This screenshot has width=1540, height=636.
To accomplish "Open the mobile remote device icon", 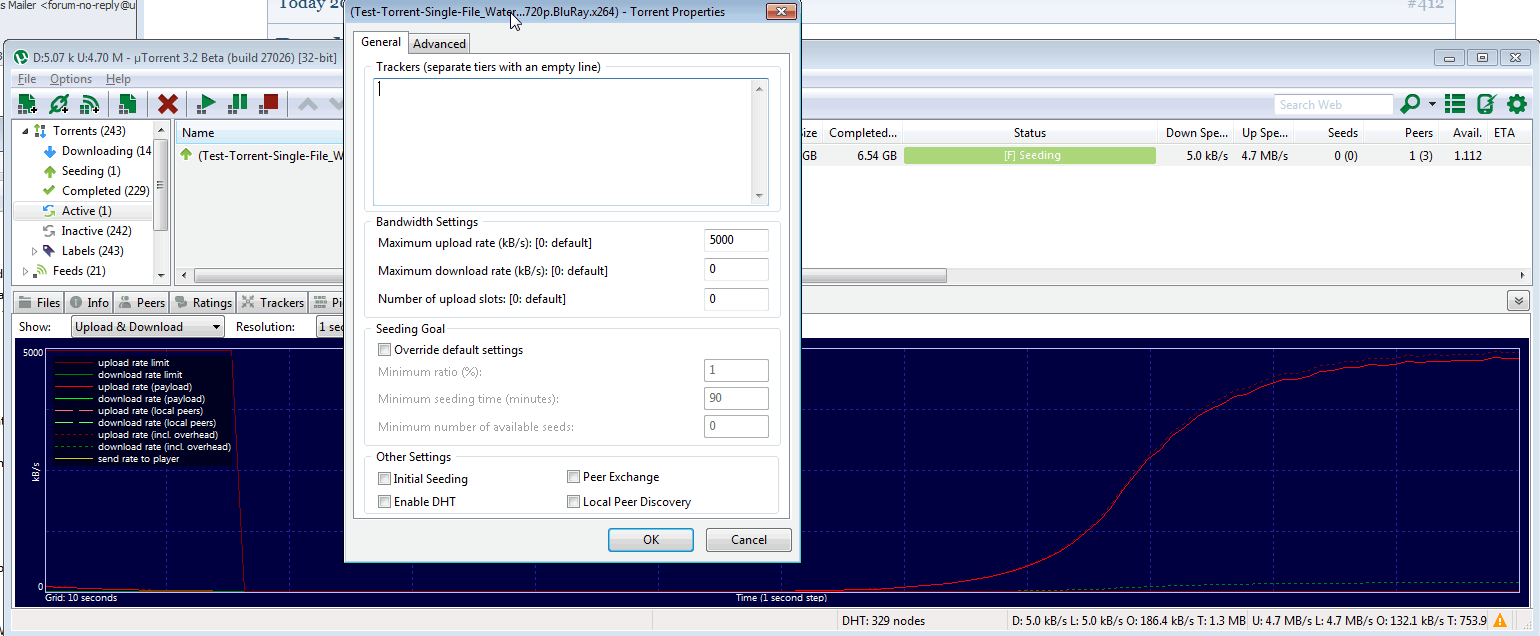I will coord(1486,104).
